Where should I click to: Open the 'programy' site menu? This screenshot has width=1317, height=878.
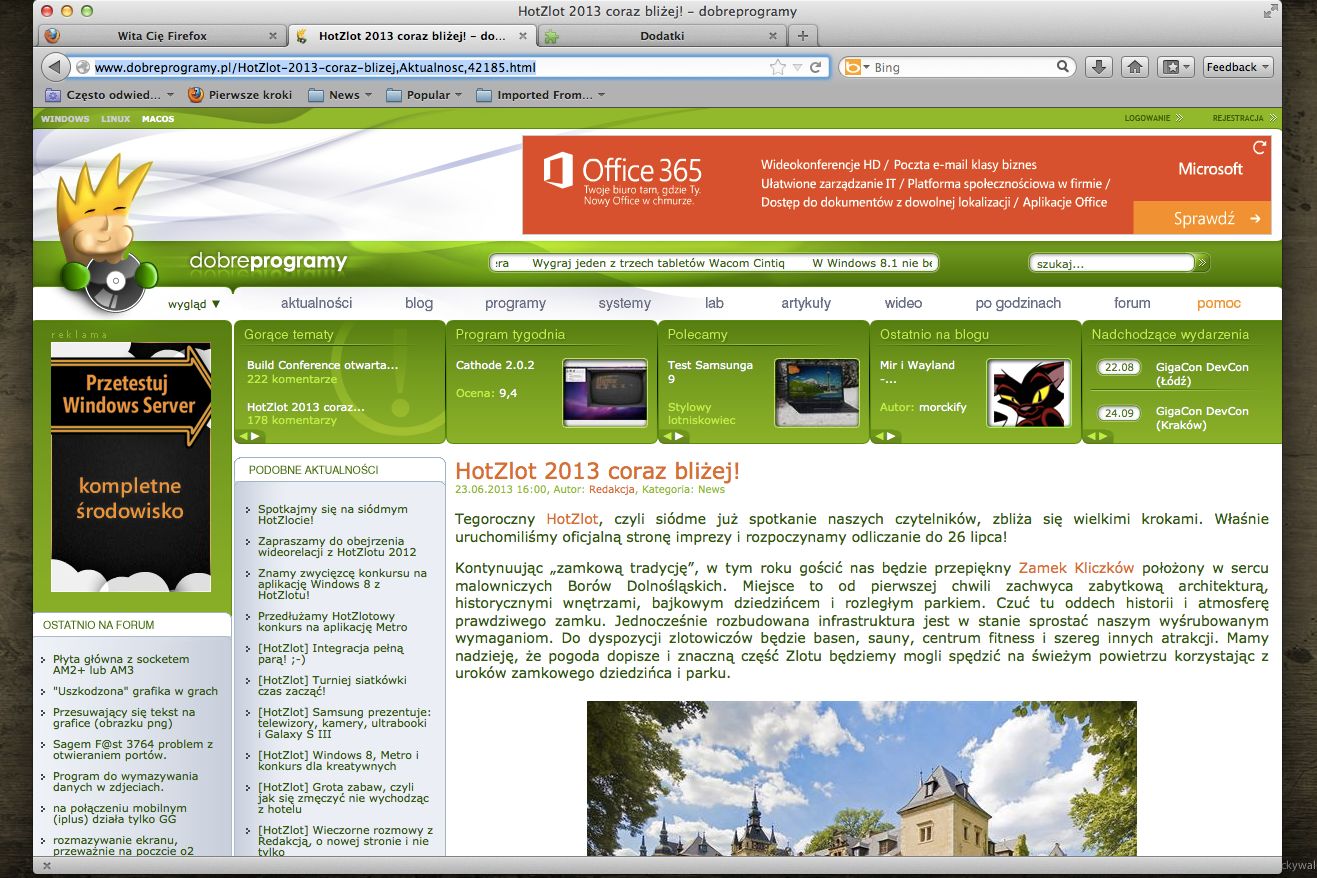point(515,303)
